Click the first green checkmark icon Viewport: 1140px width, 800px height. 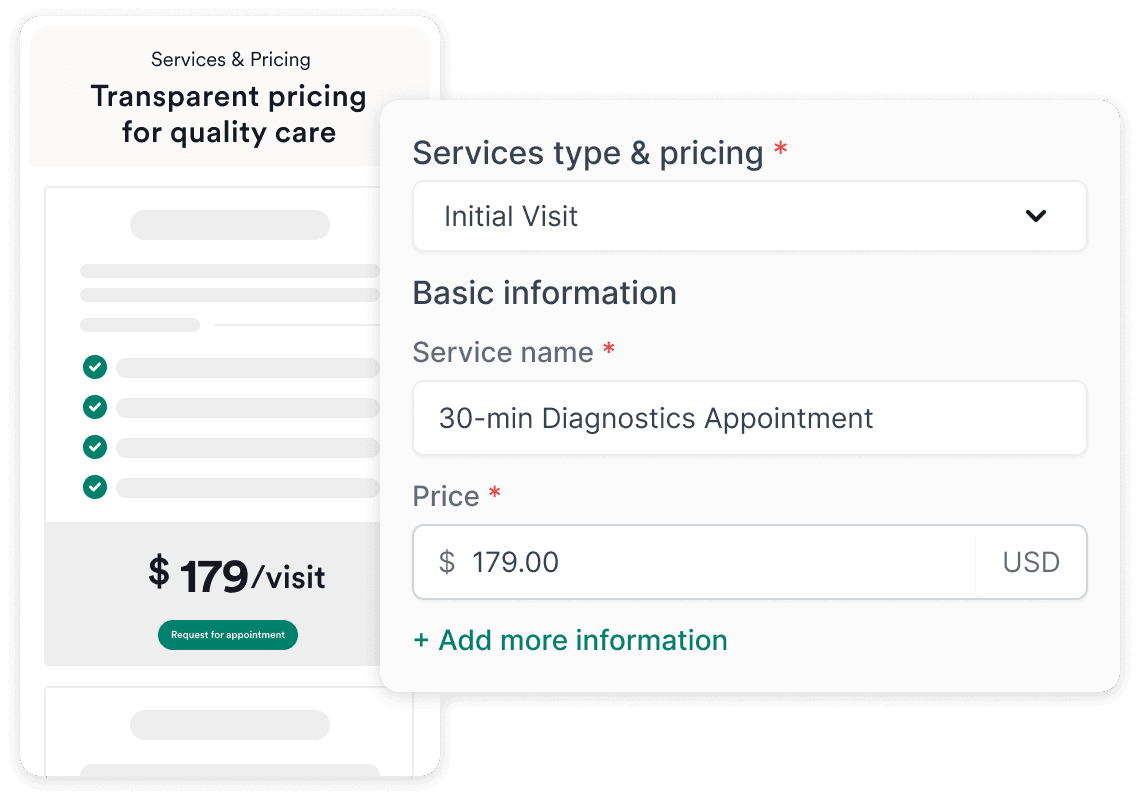[94, 367]
